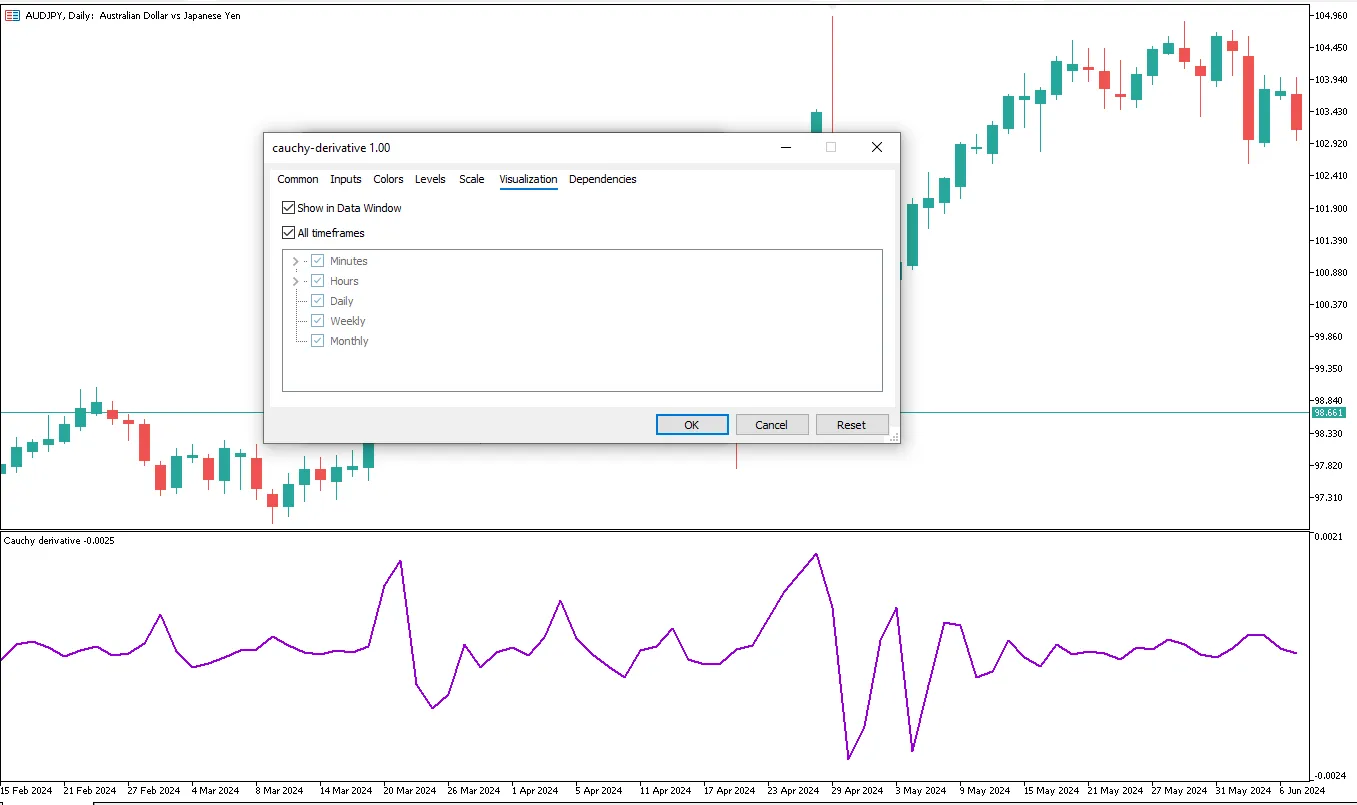Viewport: 1357px width, 805px height.
Task: Go to the Colors tab
Action: (x=388, y=179)
